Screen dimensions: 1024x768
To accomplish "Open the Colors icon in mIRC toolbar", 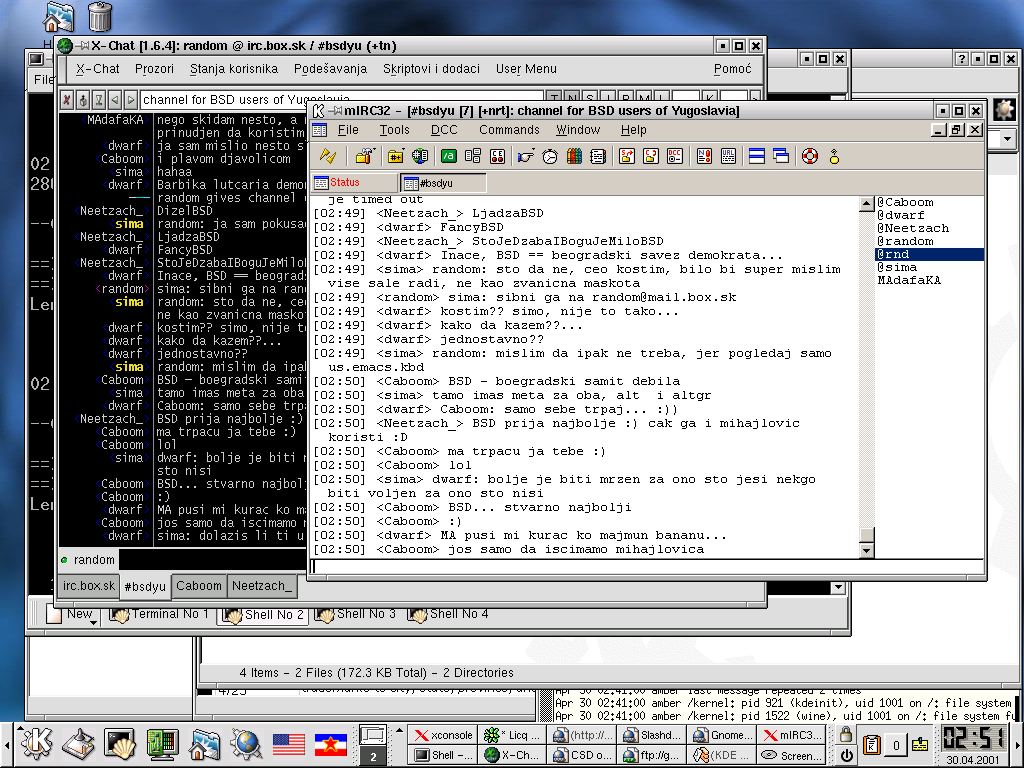I will tap(574, 156).
